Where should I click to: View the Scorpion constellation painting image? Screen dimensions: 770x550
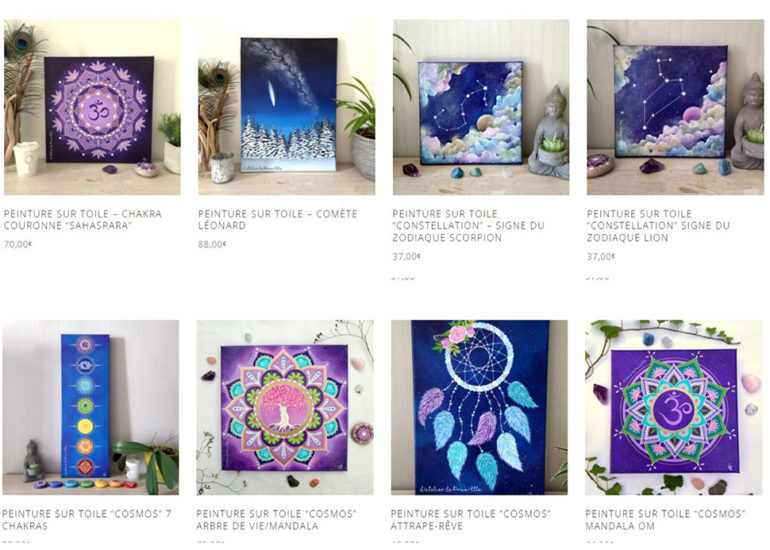click(x=481, y=107)
